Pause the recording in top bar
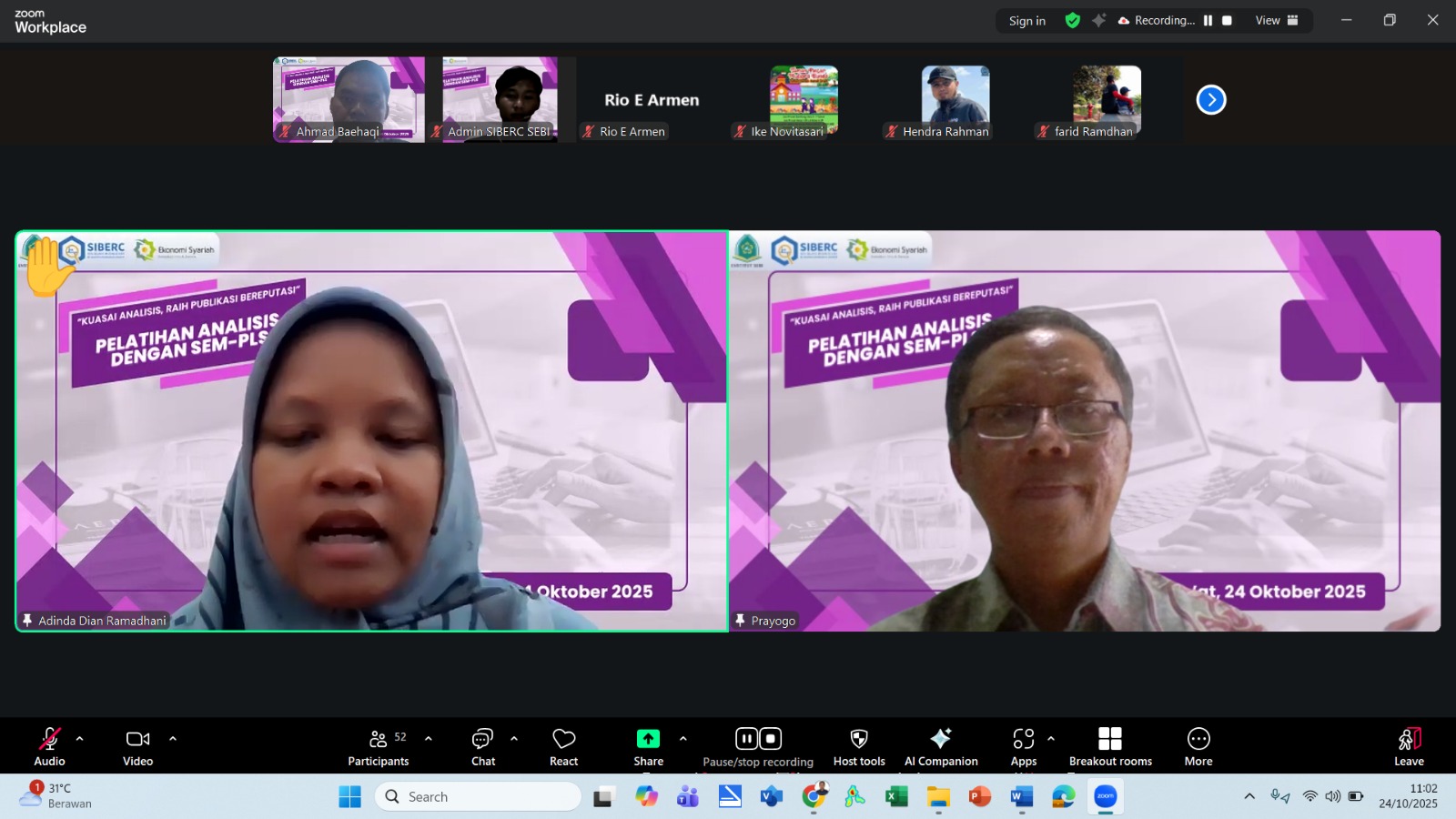Image resolution: width=1456 pixels, height=819 pixels. tap(1208, 20)
